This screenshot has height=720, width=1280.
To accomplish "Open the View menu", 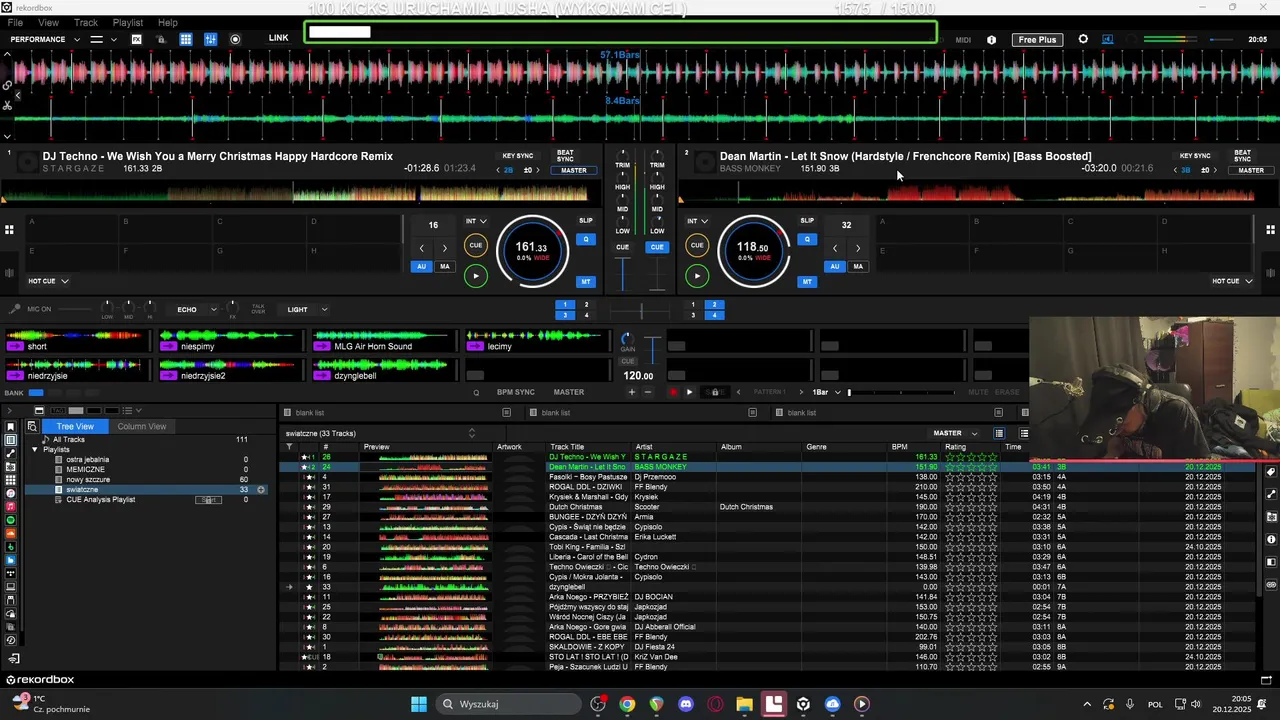I will click(x=48, y=23).
